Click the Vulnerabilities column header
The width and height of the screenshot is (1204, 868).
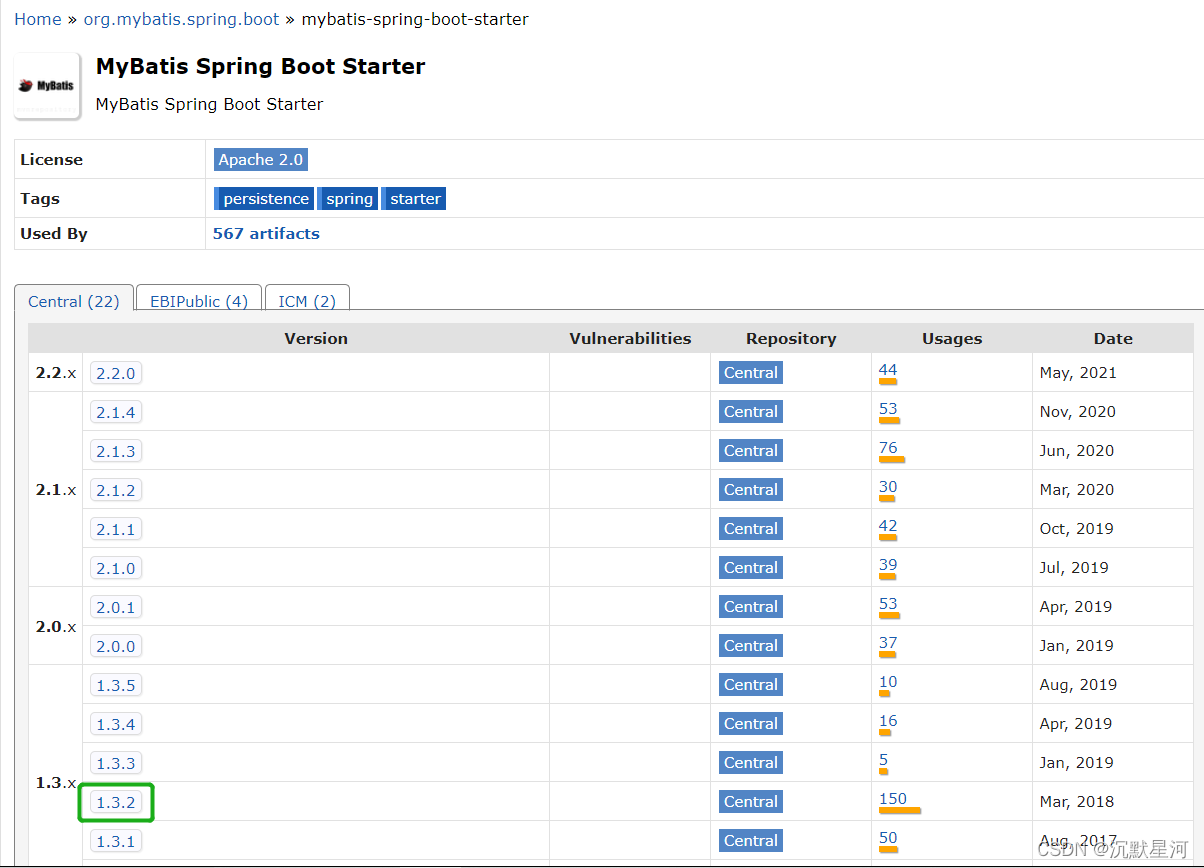(x=630, y=339)
